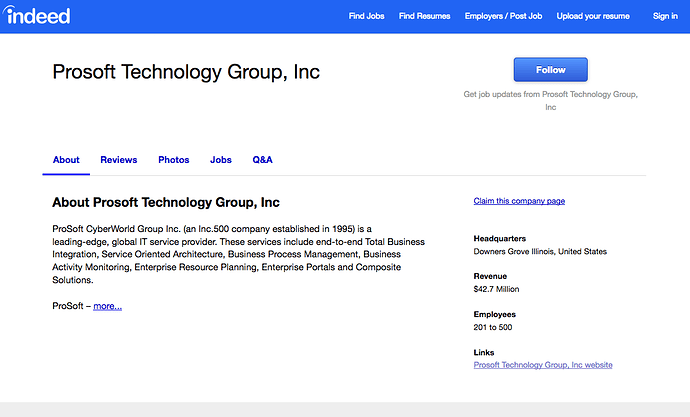Screen dimensions: 690x417
Task: Click Claim this company page link
Action: [519, 201]
